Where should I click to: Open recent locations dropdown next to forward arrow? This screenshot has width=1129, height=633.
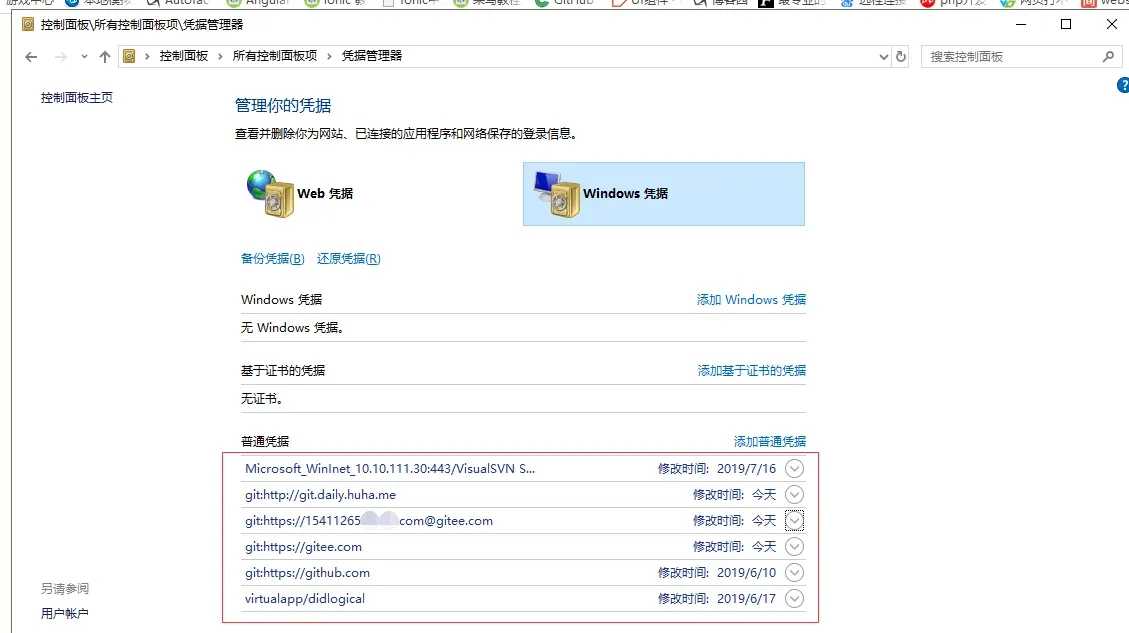[x=84, y=56]
